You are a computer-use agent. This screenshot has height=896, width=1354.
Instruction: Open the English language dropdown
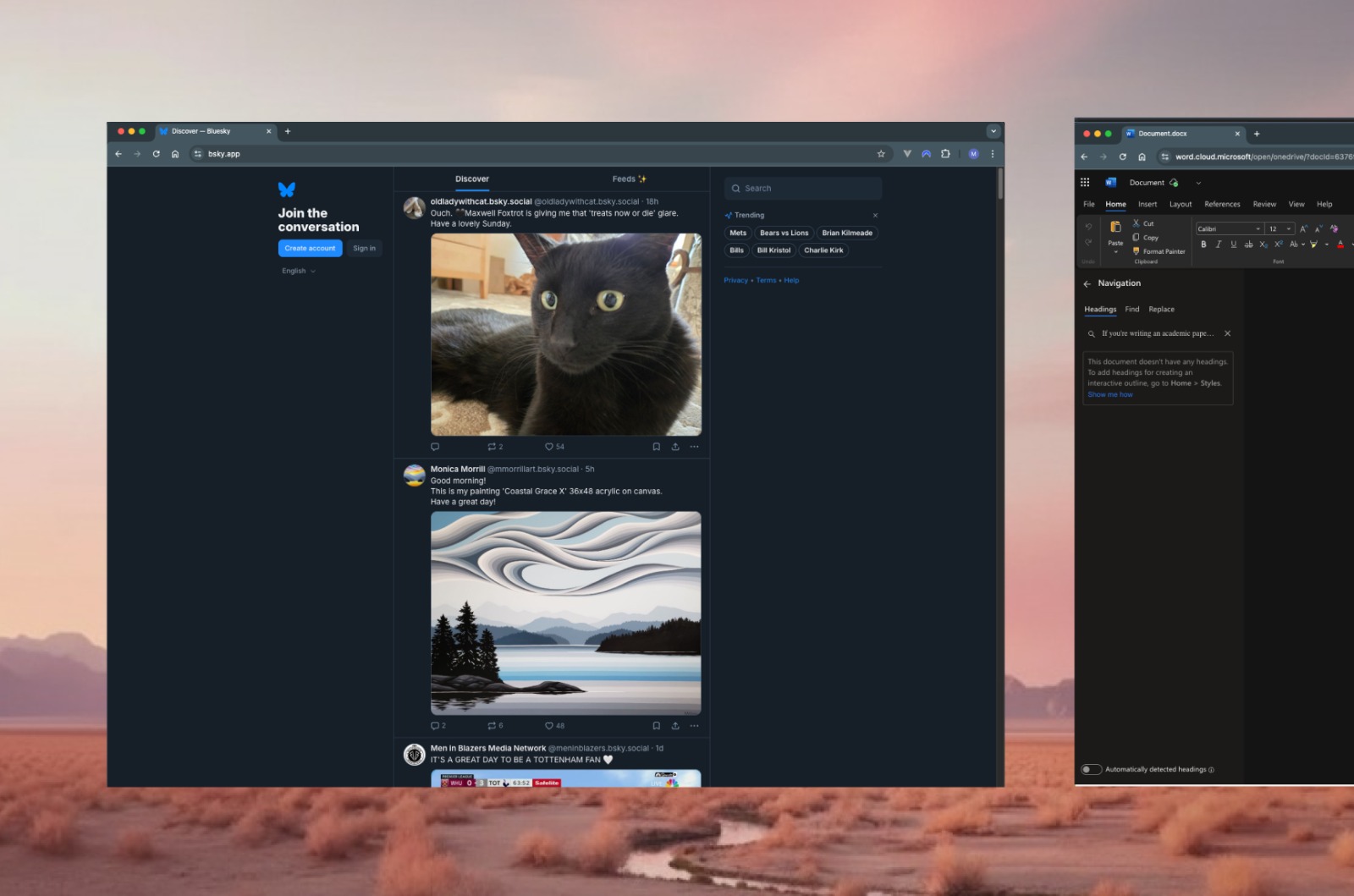298,271
